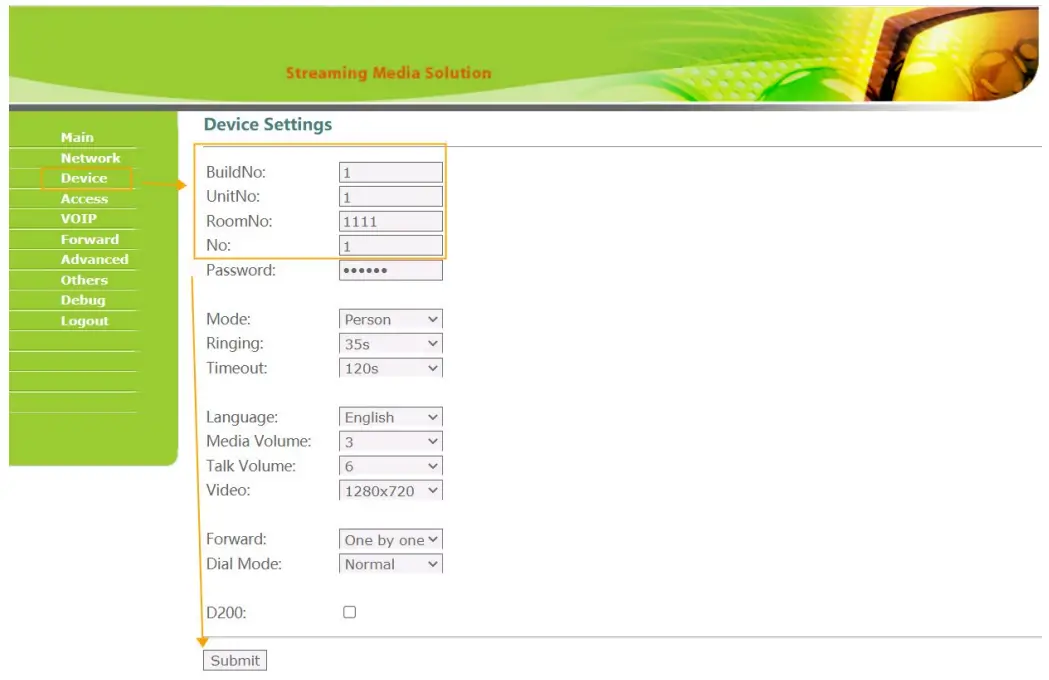The image size is (1049, 680).
Task: Open the Forward page from sidebar
Action: [x=90, y=239]
